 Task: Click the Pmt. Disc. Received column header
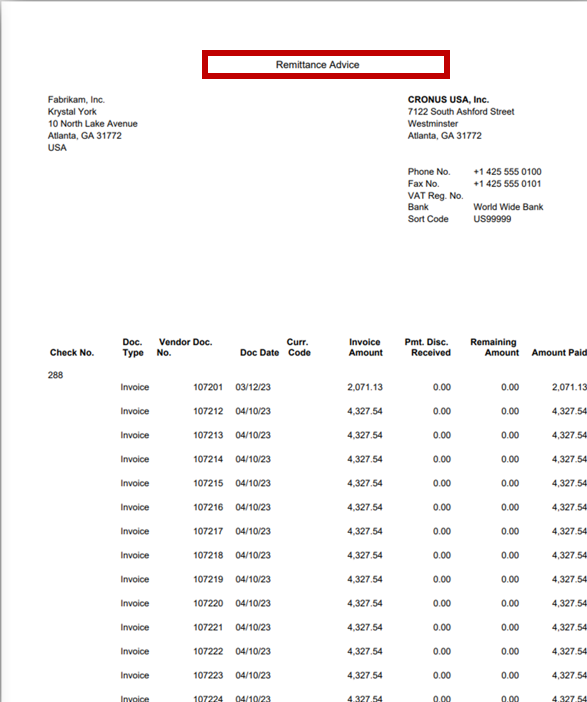tap(428, 347)
